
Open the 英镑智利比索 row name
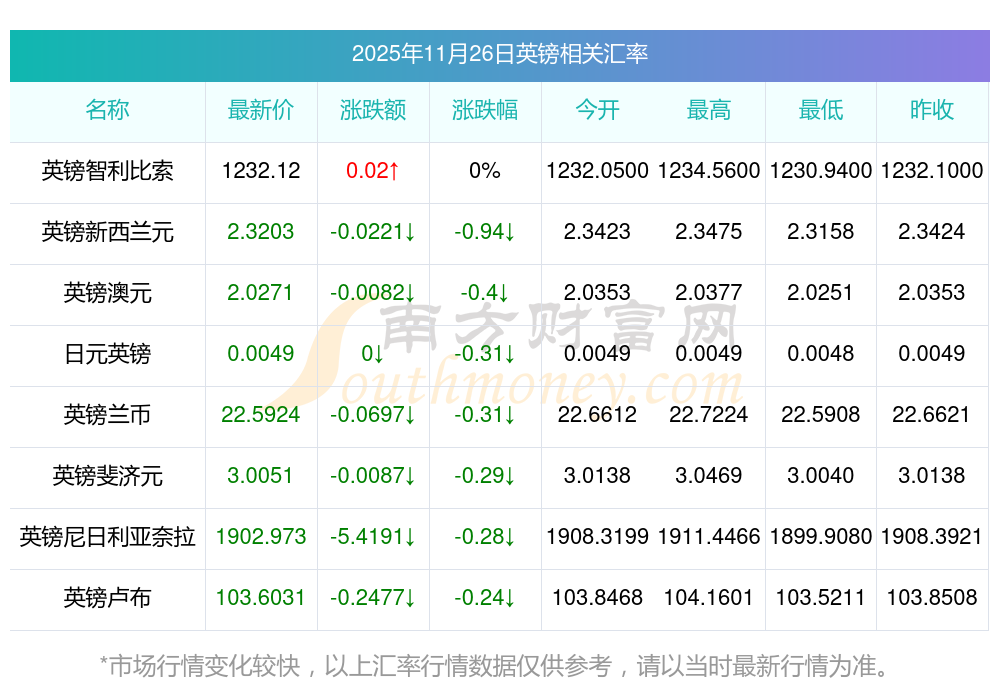107,171
